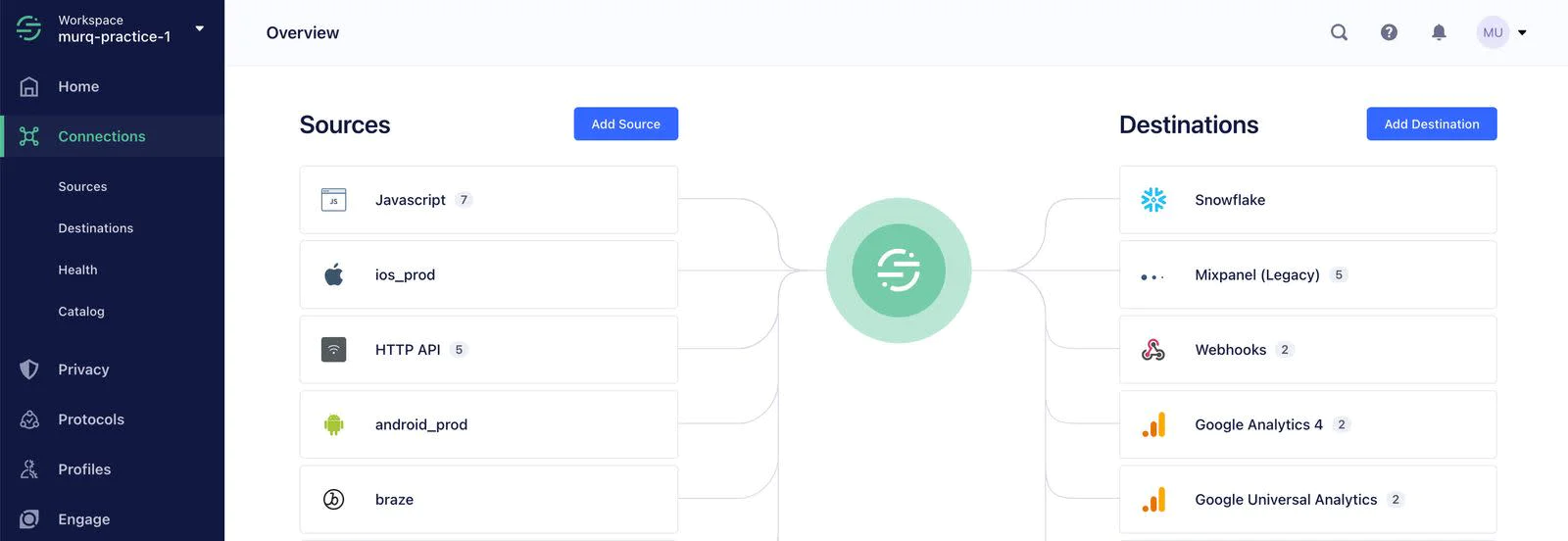The image size is (1568, 541).
Task: Click the Google Analytics 4 icon
Action: click(x=1153, y=424)
